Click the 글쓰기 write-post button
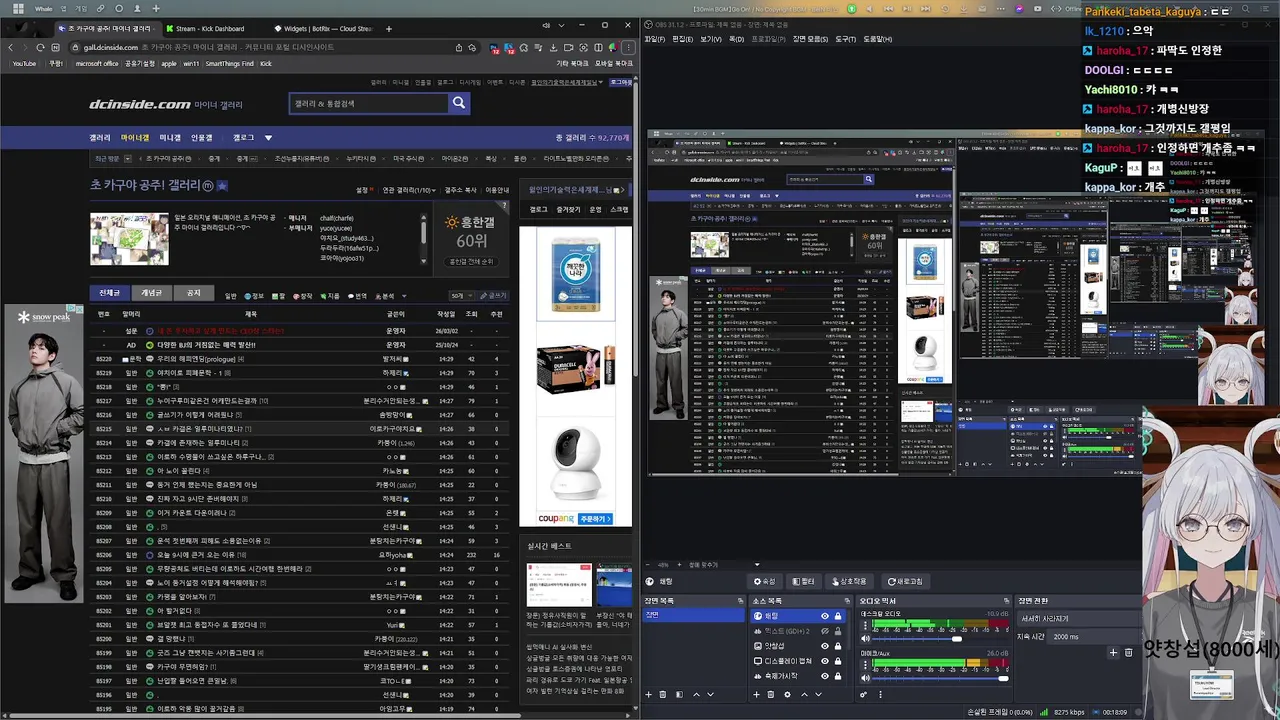This screenshot has width=1280, height=720. tap(494, 296)
